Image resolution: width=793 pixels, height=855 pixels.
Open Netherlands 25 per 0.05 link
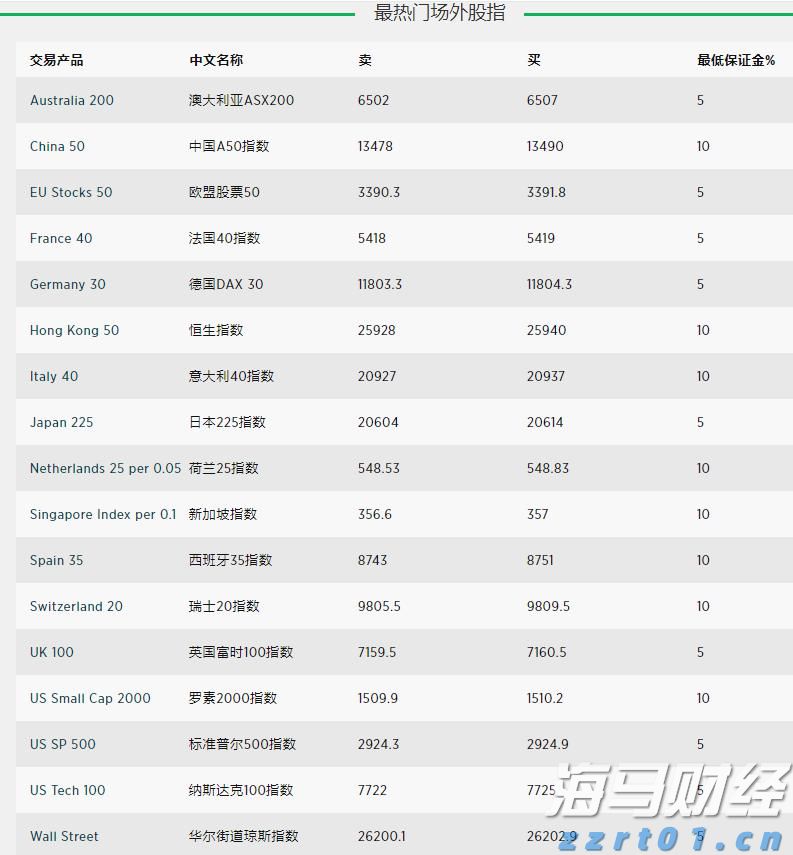[105, 468]
